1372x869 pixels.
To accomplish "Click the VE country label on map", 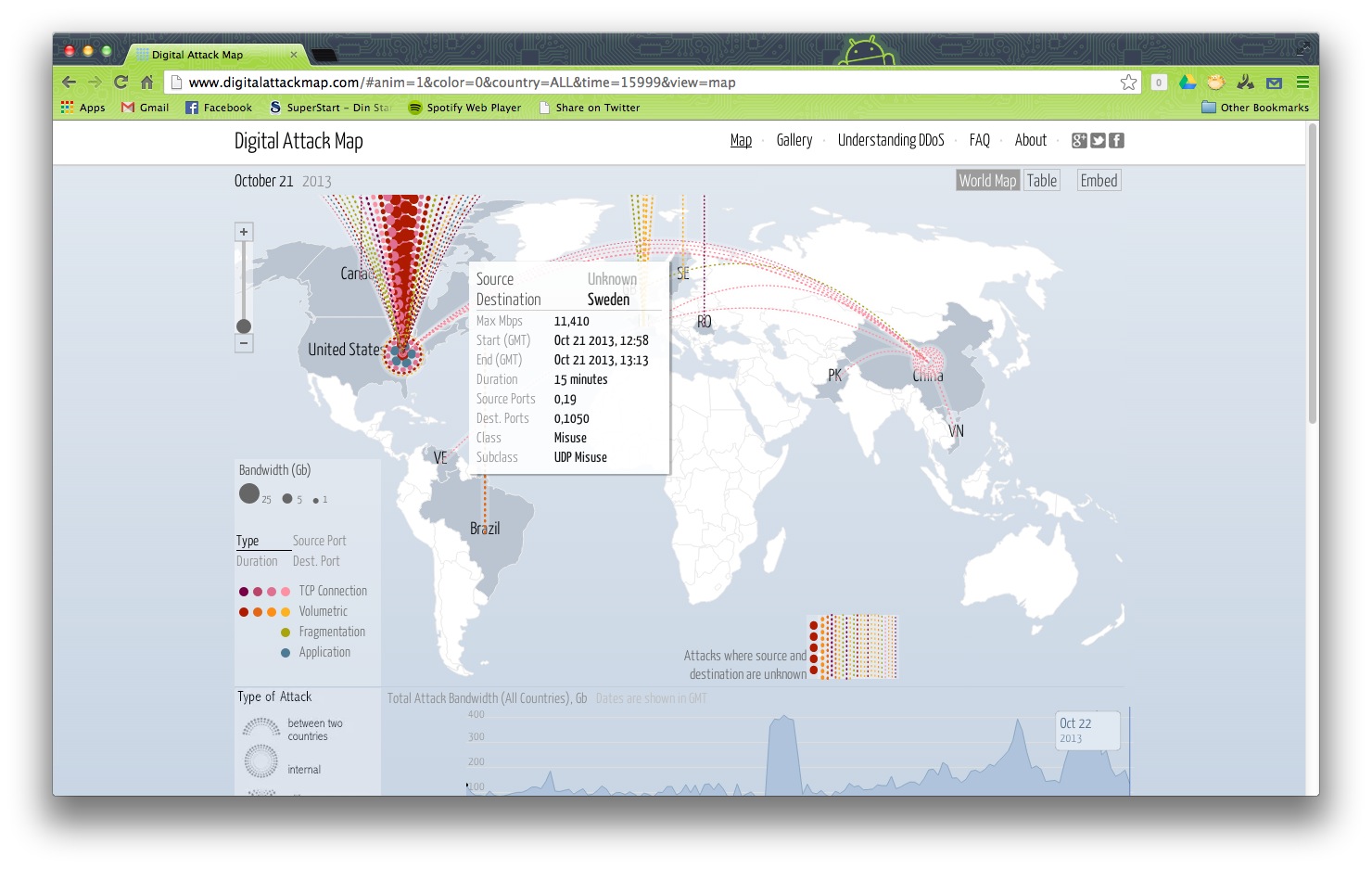I will coord(440,457).
